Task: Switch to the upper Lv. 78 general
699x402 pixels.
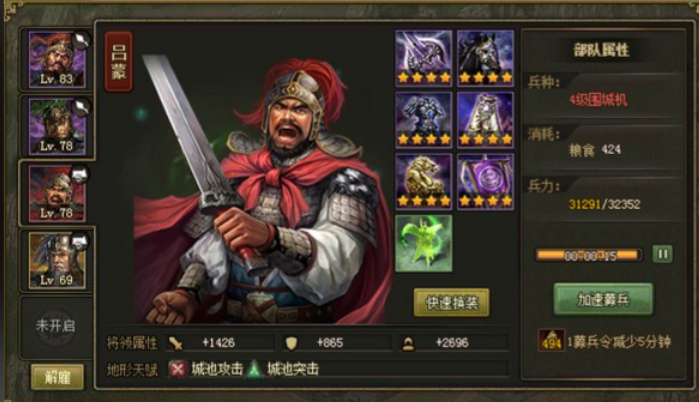Action: (x=57, y=126)
